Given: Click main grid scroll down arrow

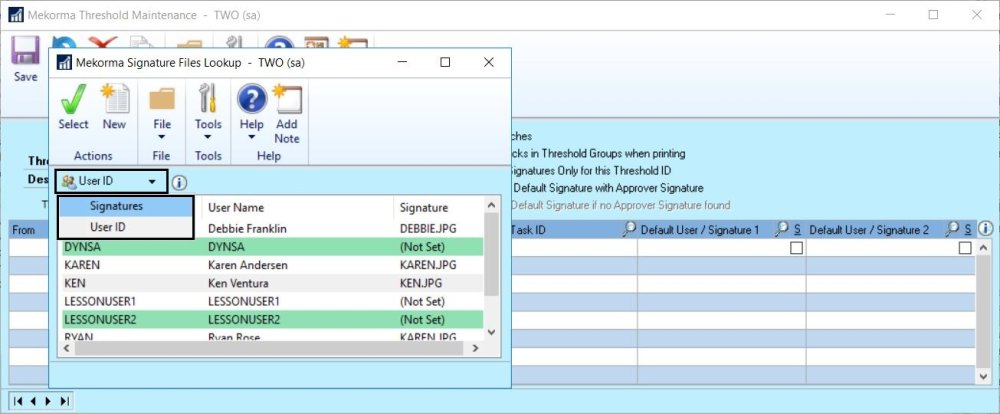Looking at the screenshot, I should tap(984, 377).
